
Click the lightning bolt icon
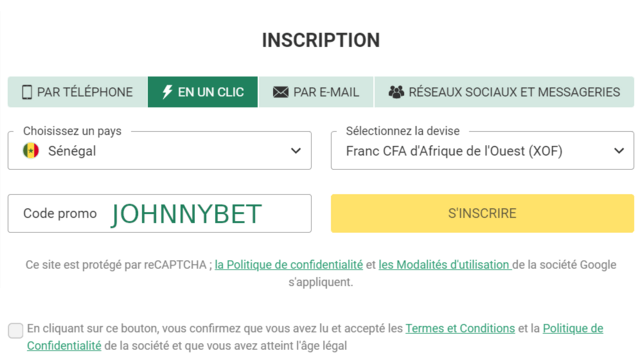167,92
